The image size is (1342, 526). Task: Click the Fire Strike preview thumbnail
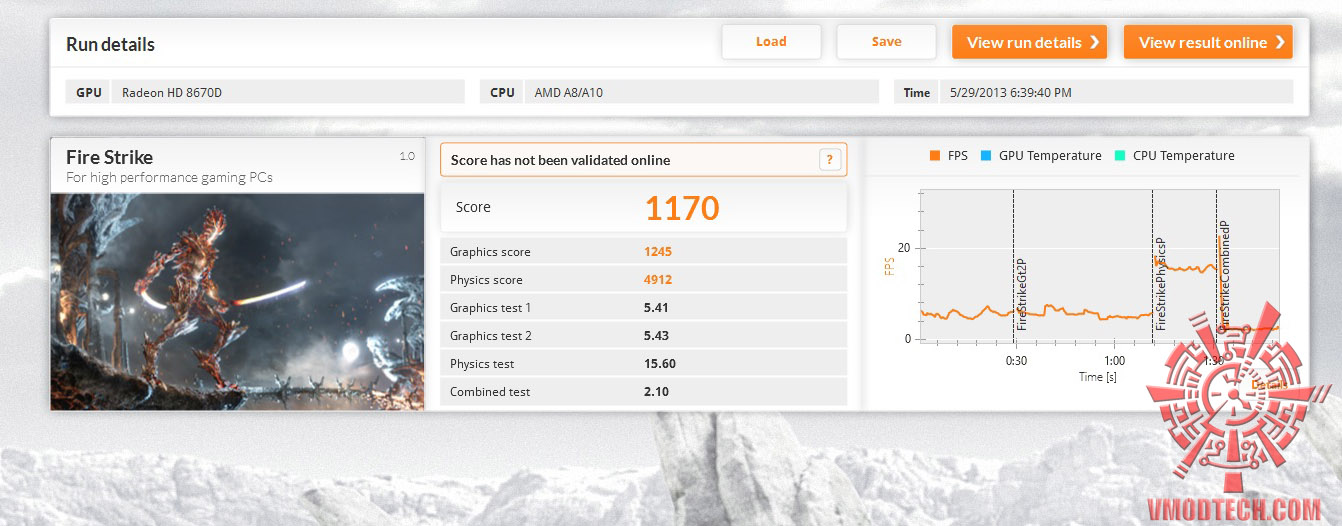[238, 301]
